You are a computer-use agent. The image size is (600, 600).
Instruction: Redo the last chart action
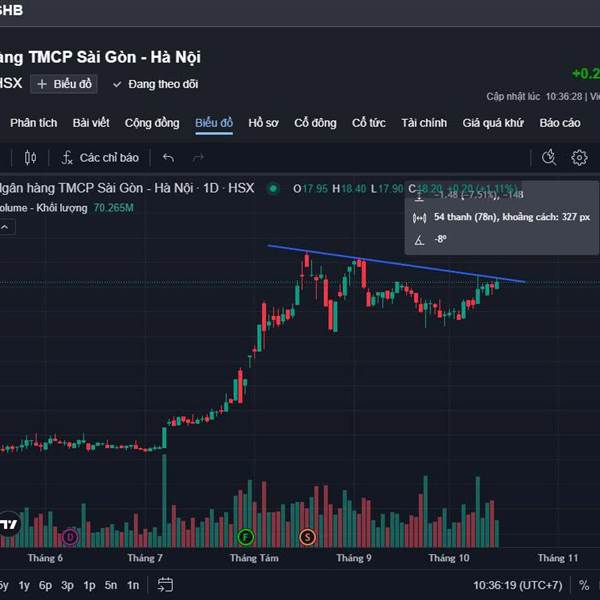click(x=198, y=158)
